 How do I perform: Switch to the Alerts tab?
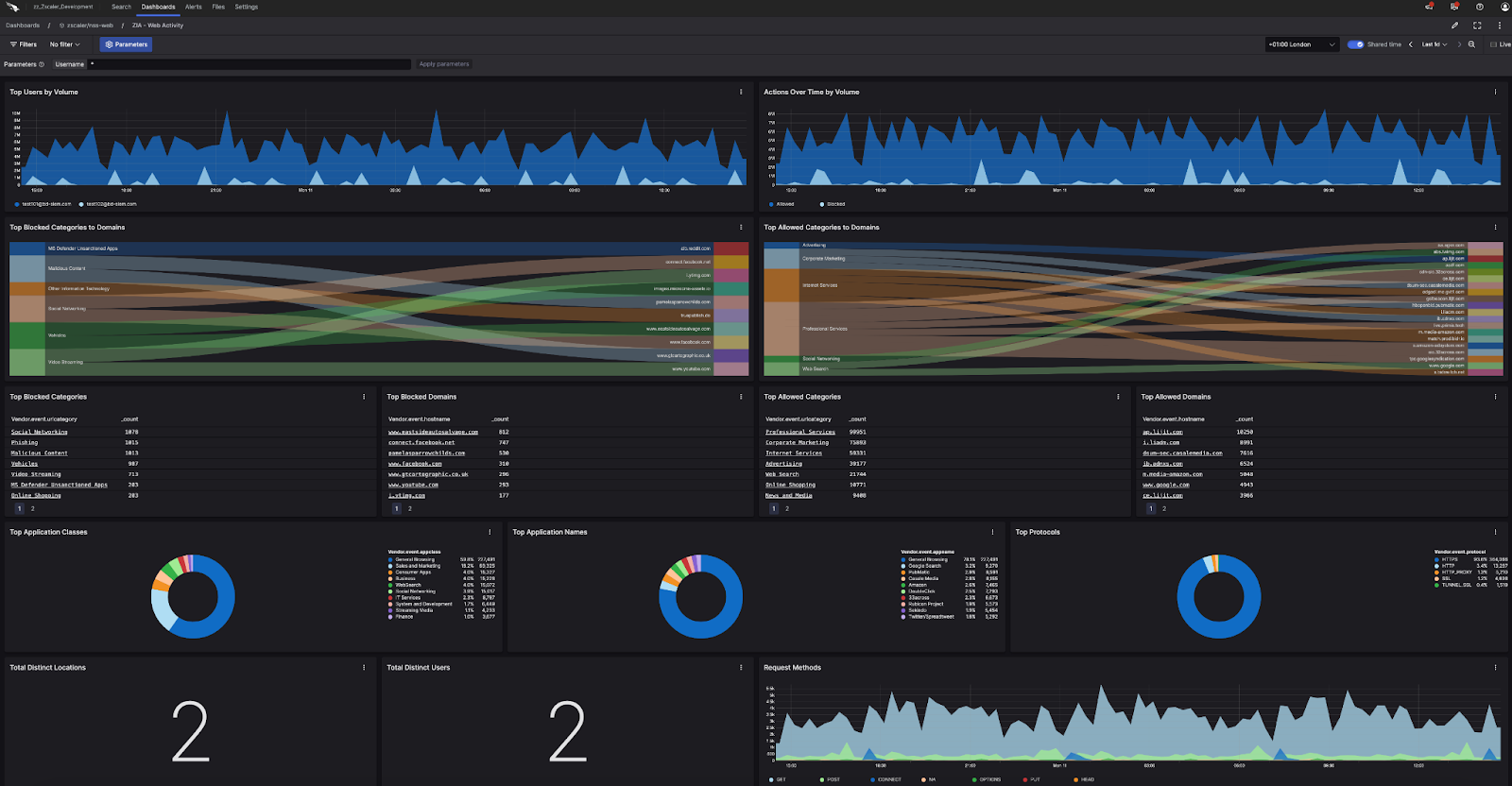pyautogui.click(x=193, y=7)
